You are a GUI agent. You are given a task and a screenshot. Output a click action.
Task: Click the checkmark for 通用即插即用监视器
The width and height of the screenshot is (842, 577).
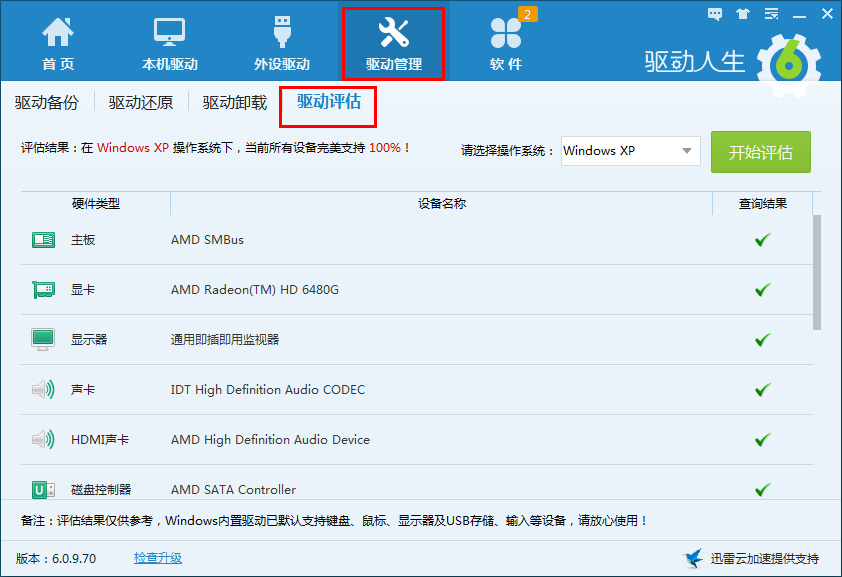pyautogui.click(x=763, y=340)
